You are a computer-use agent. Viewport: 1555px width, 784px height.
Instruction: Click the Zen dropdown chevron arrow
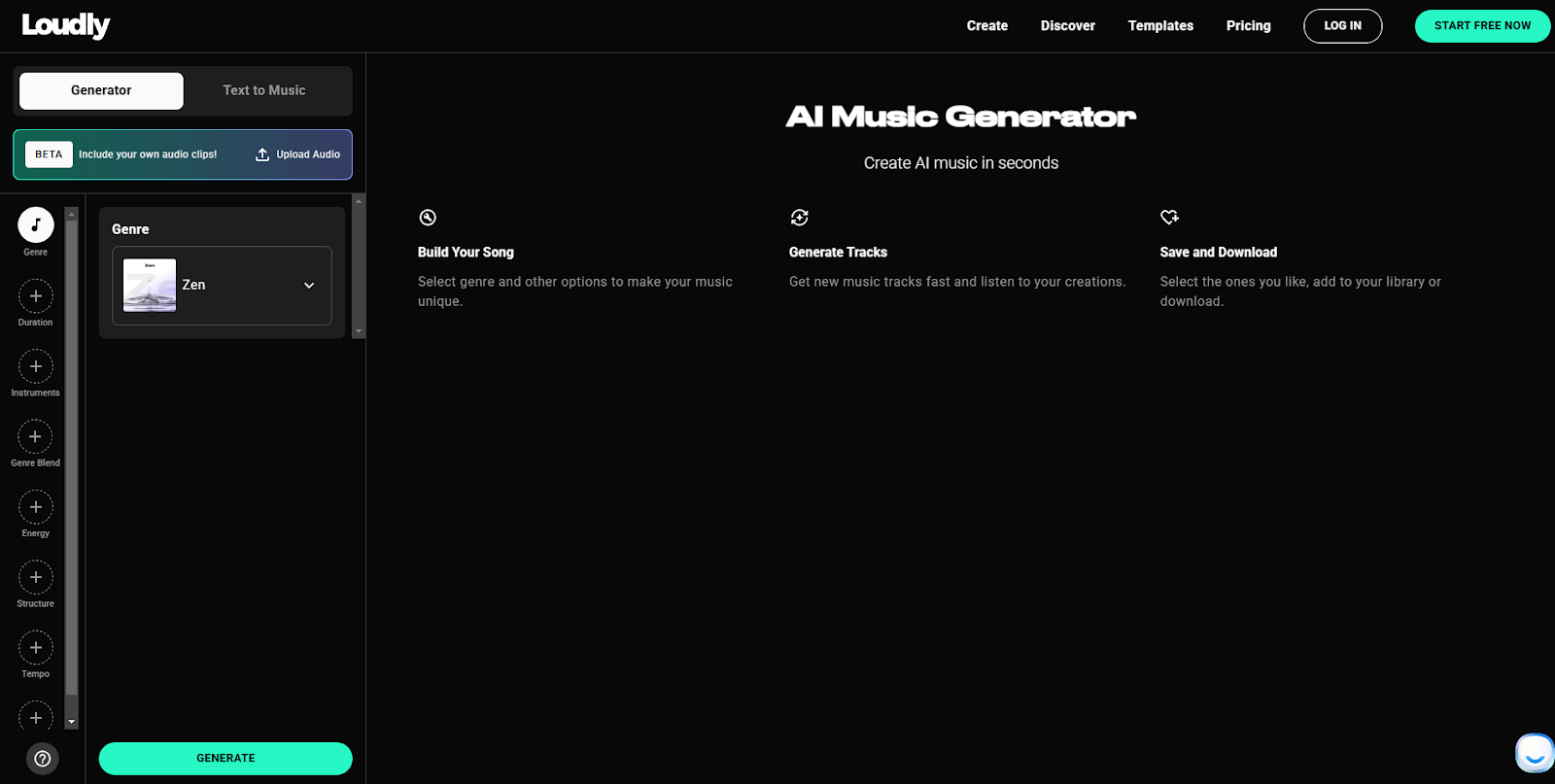309,286
